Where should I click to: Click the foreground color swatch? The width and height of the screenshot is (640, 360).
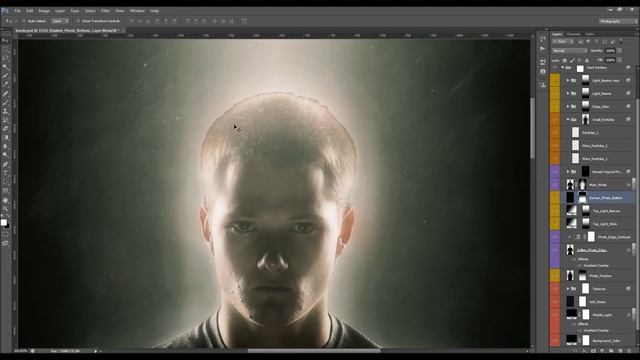pyautogui.click(x=4, y=222)
